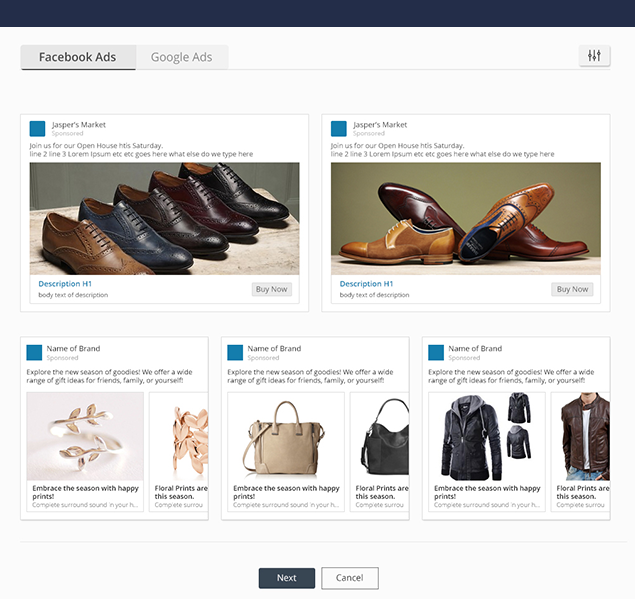Click Buy Now in the brogue shoes ad
This screenshot has width=635, height=599.
pos(272,289)
